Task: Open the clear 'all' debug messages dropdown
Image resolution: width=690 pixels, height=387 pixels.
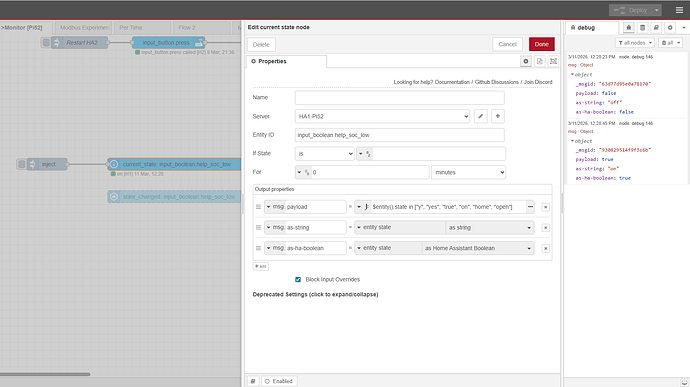Action: coord(671,43)
